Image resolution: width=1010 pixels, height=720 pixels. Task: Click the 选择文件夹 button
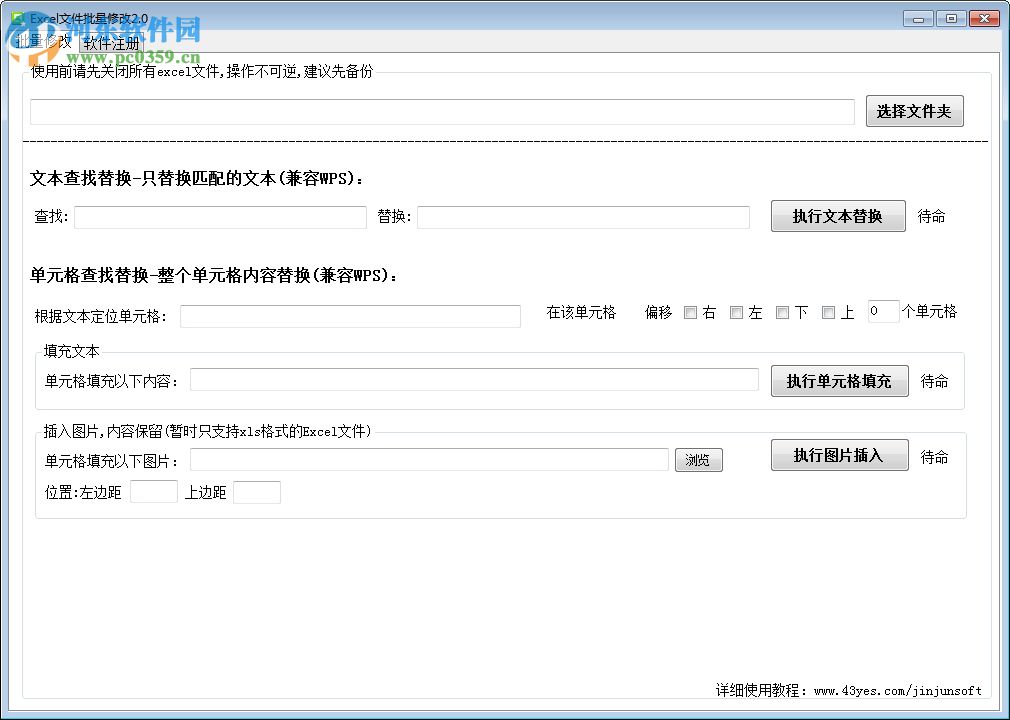914,111
